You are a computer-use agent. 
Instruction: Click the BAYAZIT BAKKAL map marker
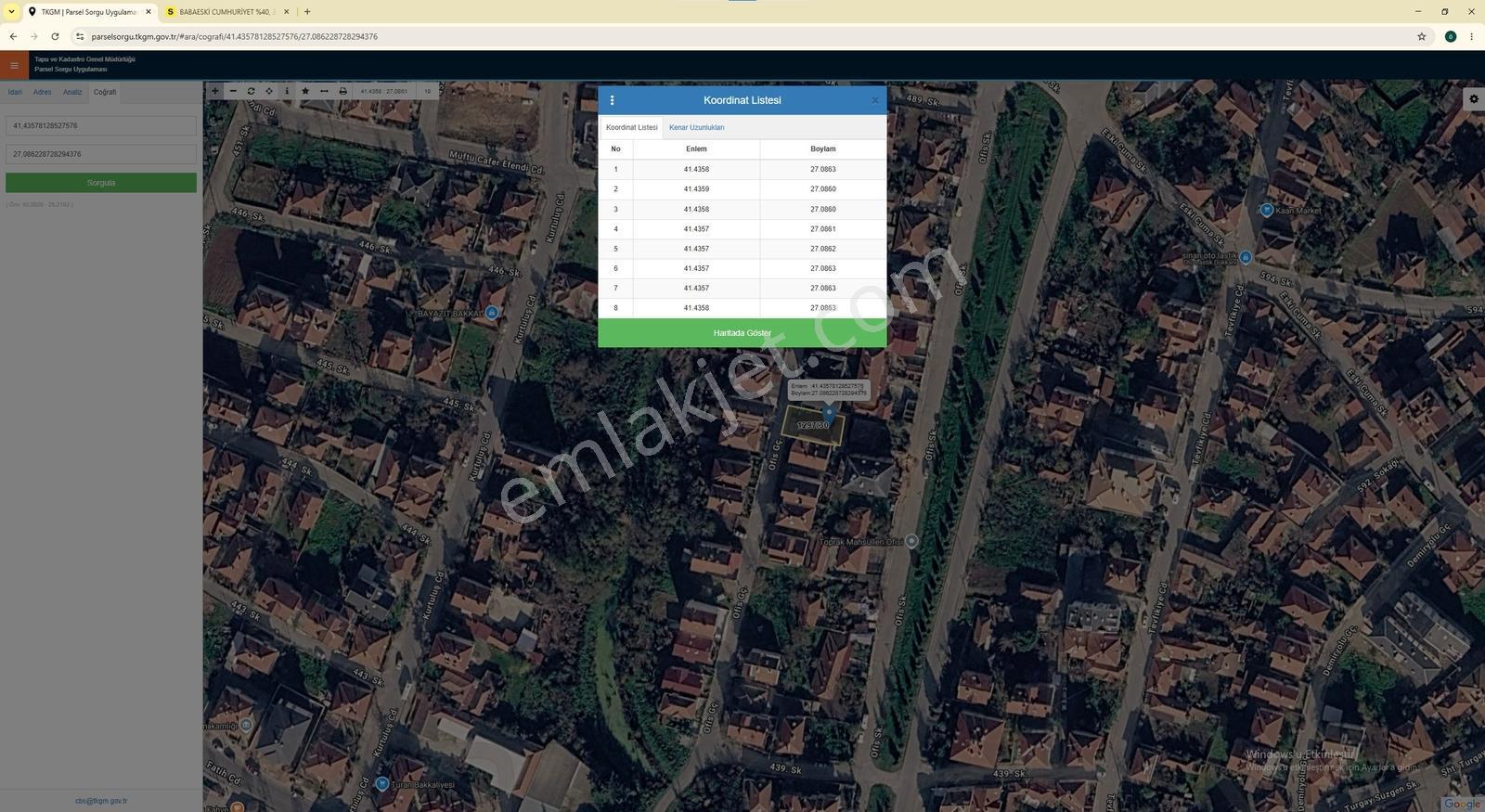pos(492,313)
